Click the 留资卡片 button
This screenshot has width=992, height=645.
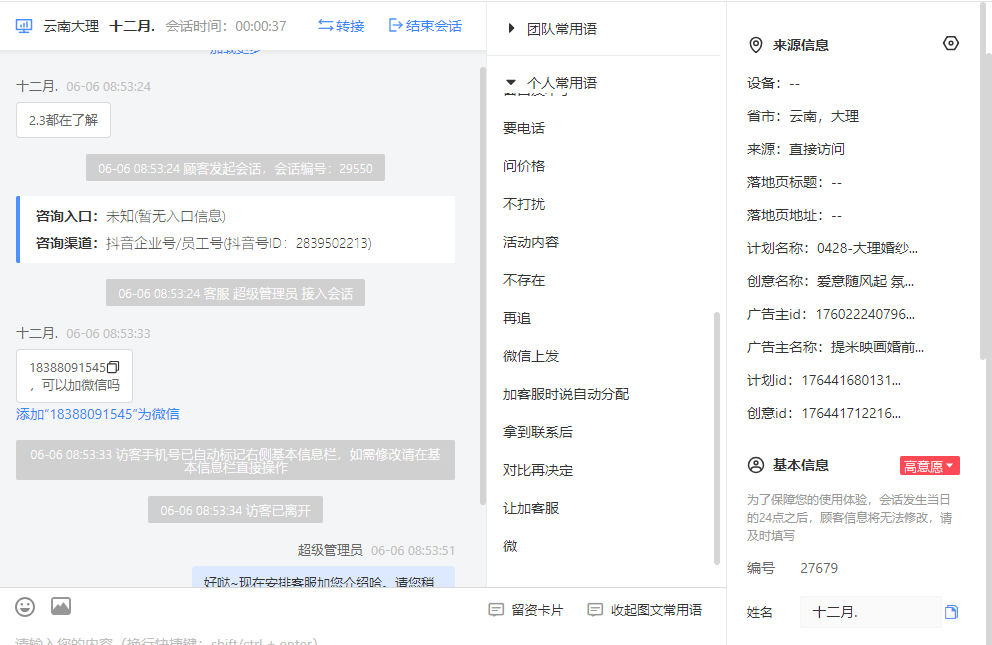tap(526, 610)
